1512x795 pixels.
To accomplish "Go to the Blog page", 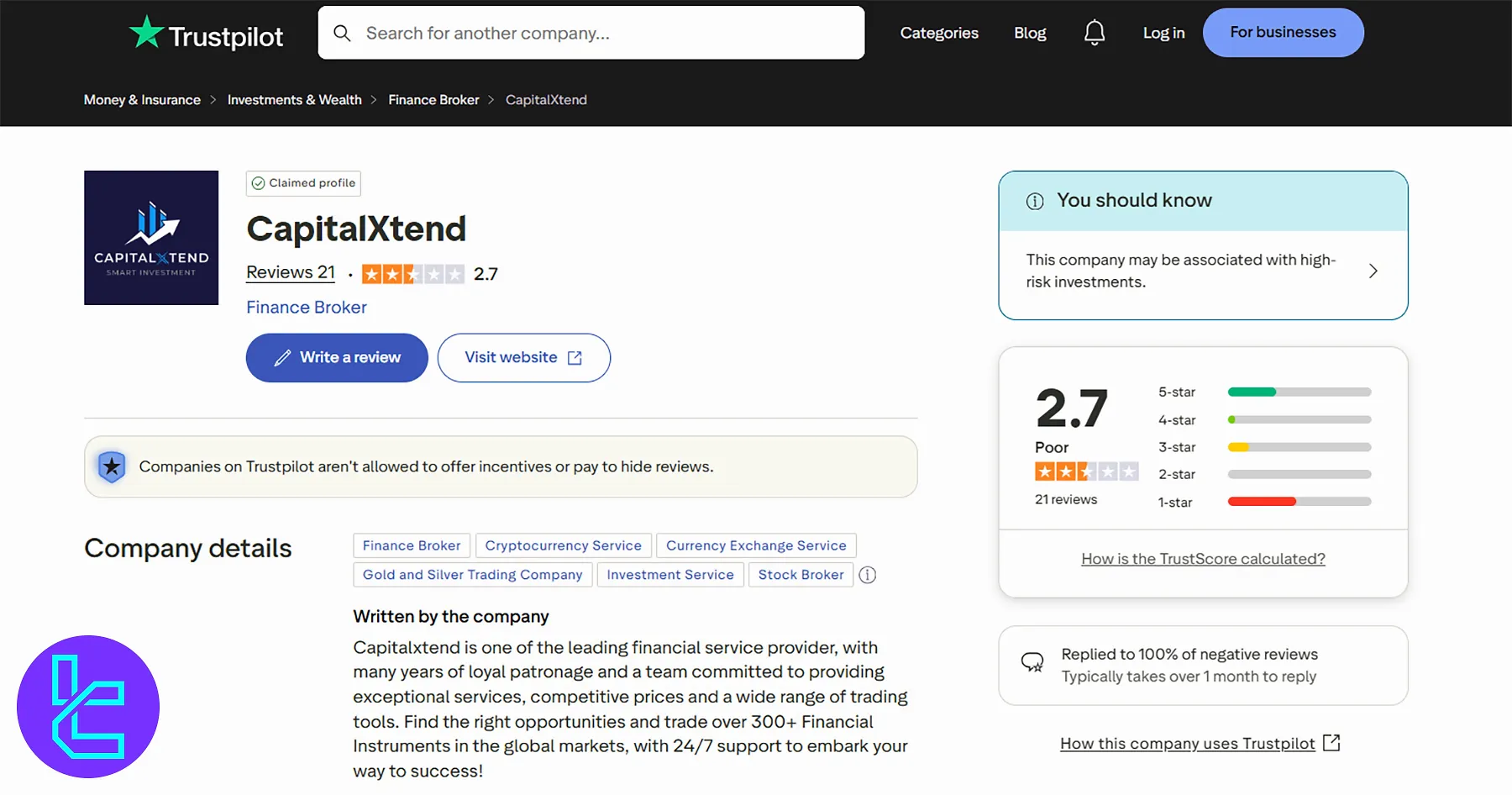I will tap(1030, 33).
